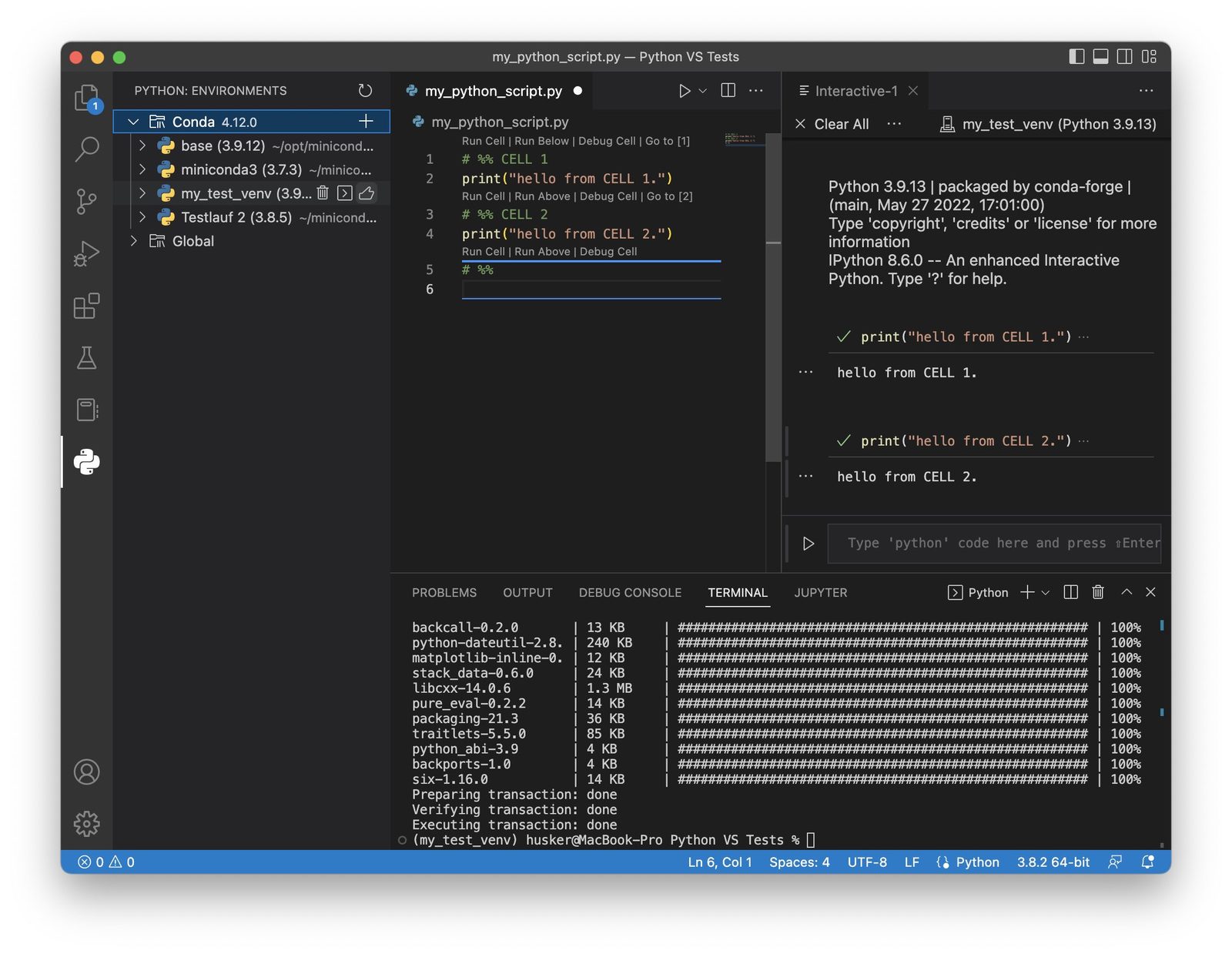This screenshot has width=1232, height=954.
Task: Click Run Below for CELL 1
Action: (541, 141)
